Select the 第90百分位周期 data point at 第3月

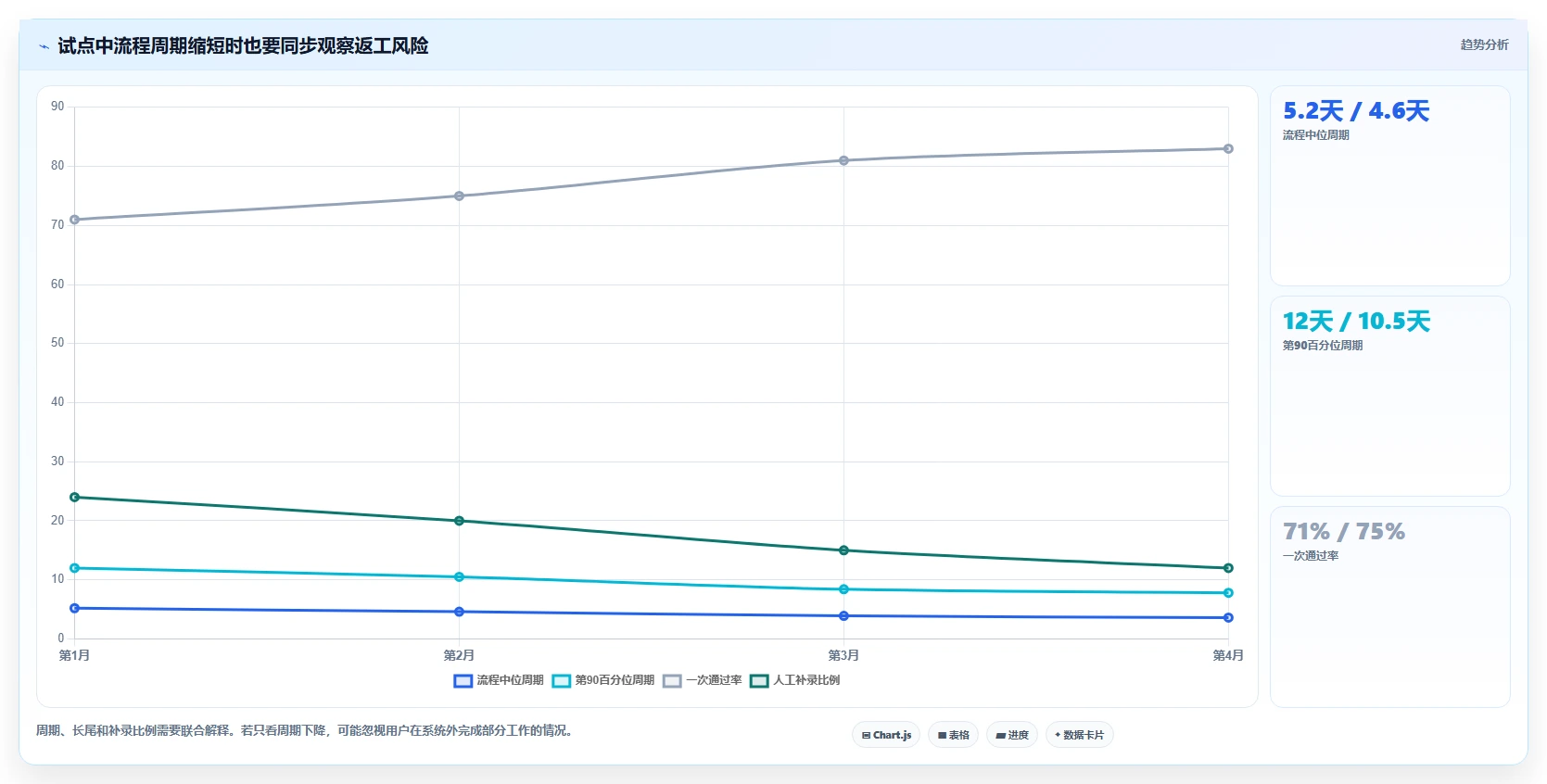coord(843,589)
